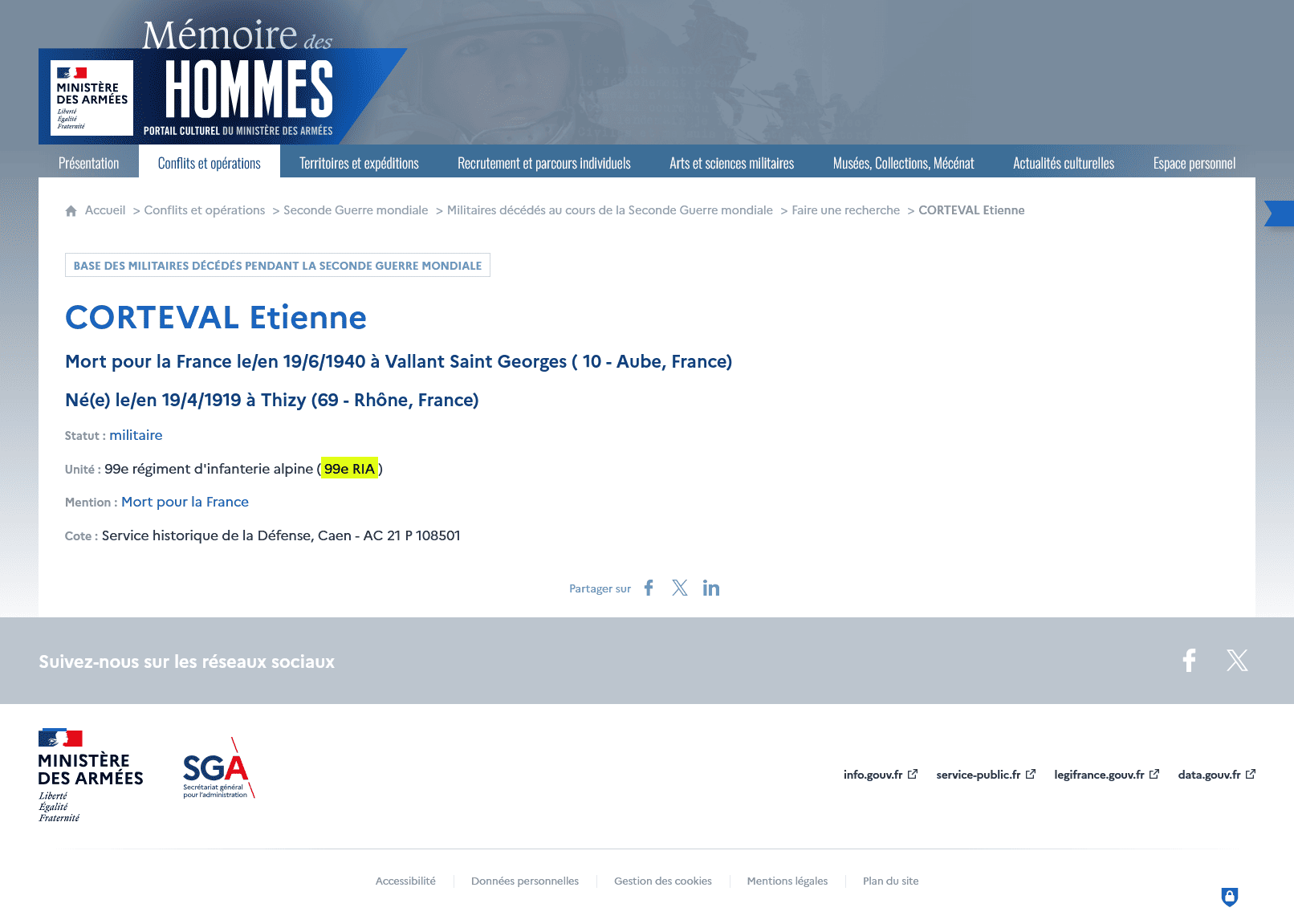Open the Conflits et opérations menu
The image size is (1294, 924).
tap(210, 163)
